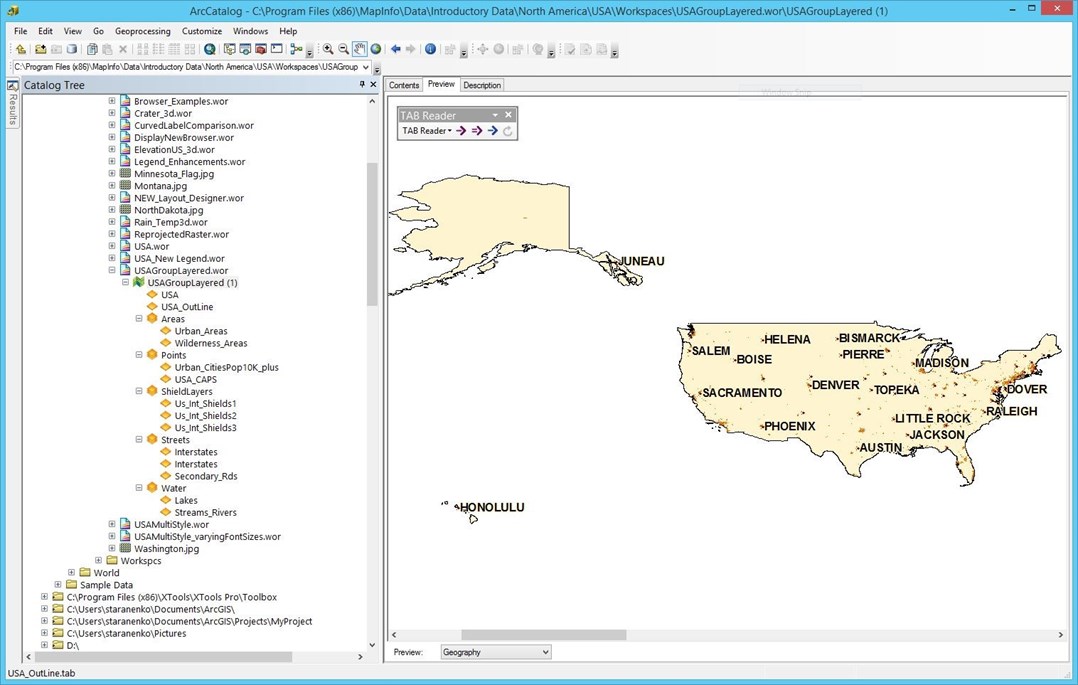Expand the Sample Data folder
1078x685 pixels.
(x=58, y=585)
